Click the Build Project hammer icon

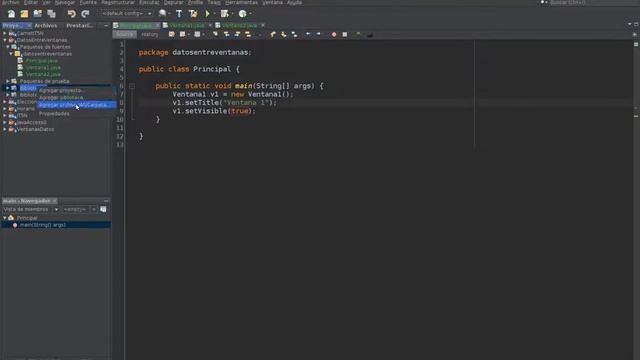(x=179, y=13)
